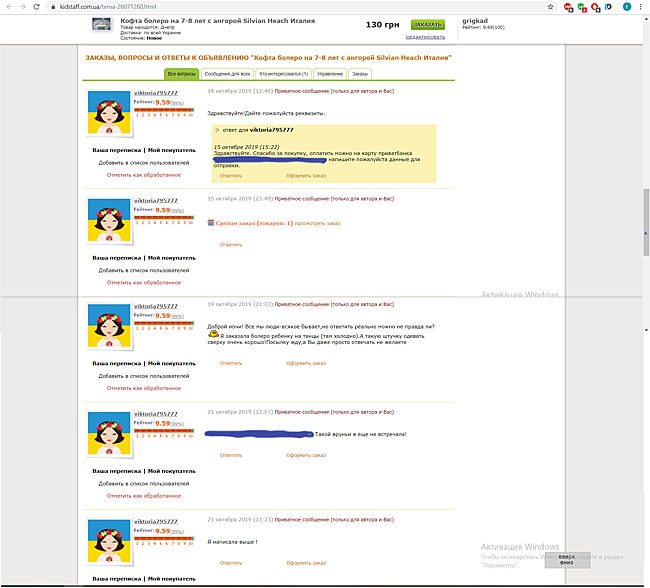The height and width of the screenshot is (588, 650).
Task: Click the gift icon beside 'Сделан заказ'
Action: coord(210,222)
